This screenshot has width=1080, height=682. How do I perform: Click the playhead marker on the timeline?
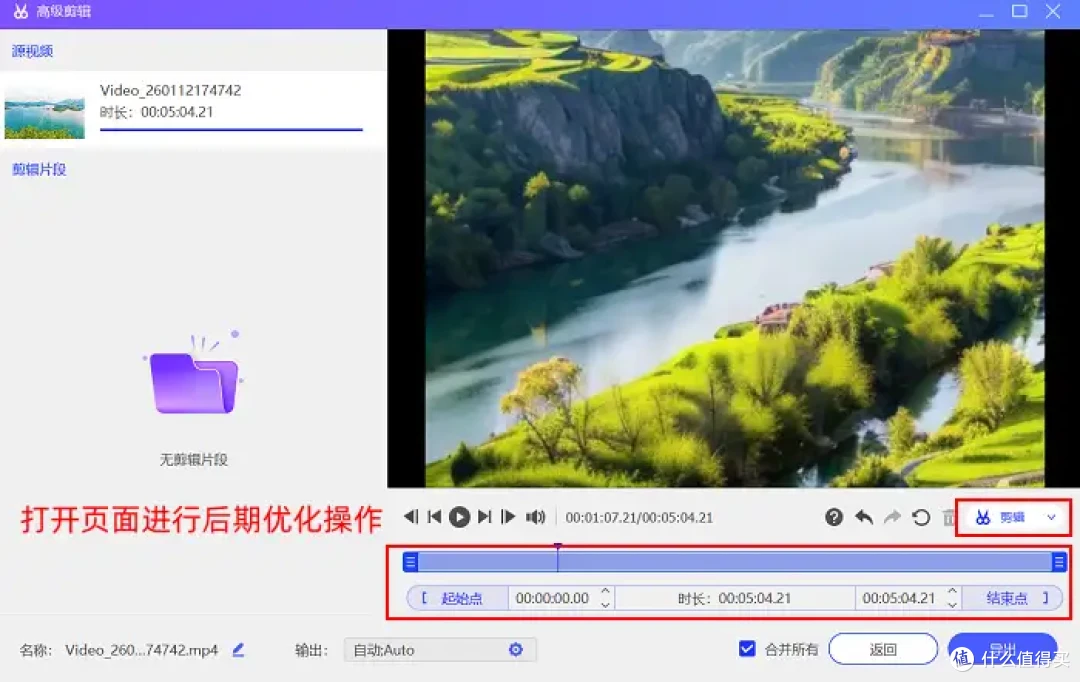(x=558, y=555)
